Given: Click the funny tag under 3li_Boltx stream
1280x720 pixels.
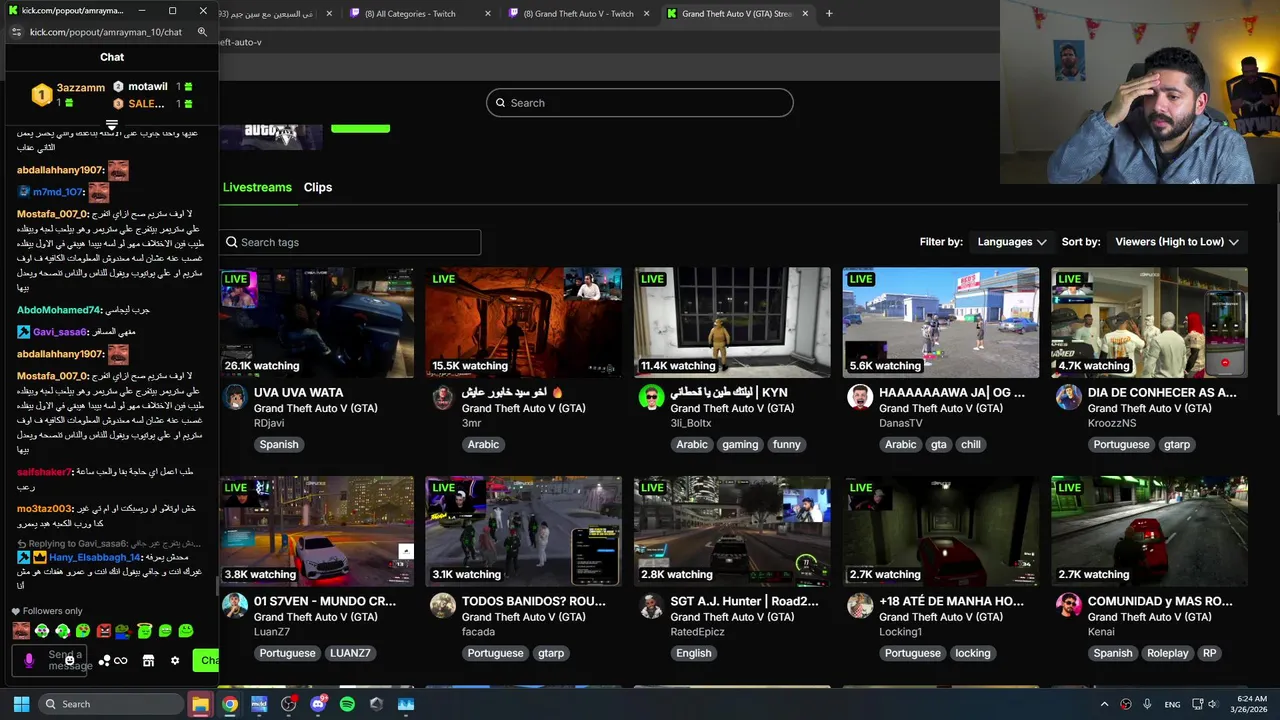Looking at the screenshot, I should [x=786, y=444].
